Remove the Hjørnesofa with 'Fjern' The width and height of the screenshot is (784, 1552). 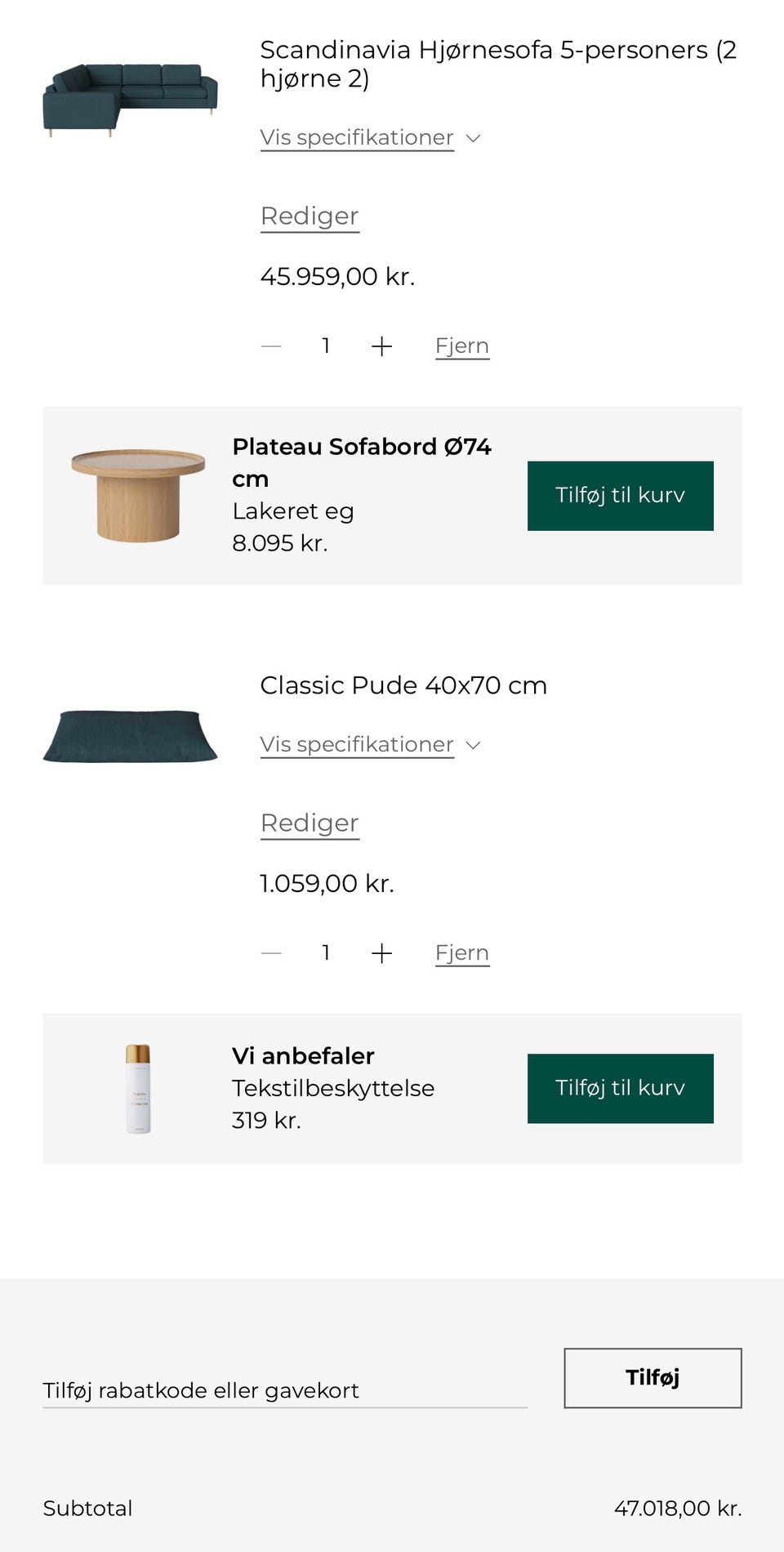pyautogui.click(x=462, y=345)
